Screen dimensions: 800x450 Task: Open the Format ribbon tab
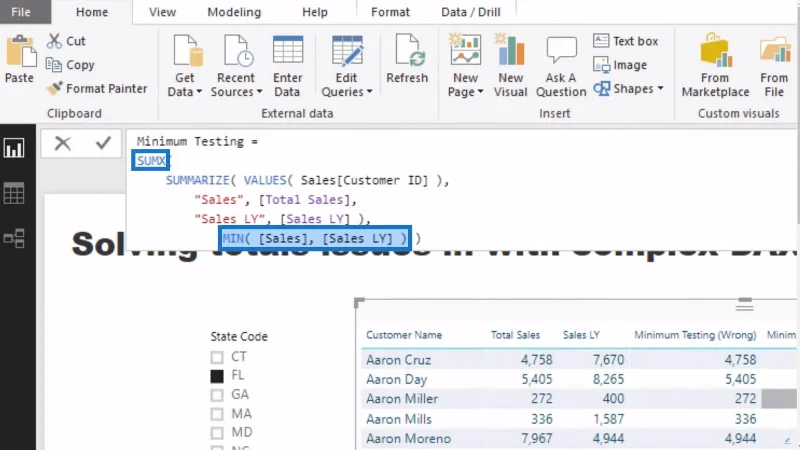[390, 12]
